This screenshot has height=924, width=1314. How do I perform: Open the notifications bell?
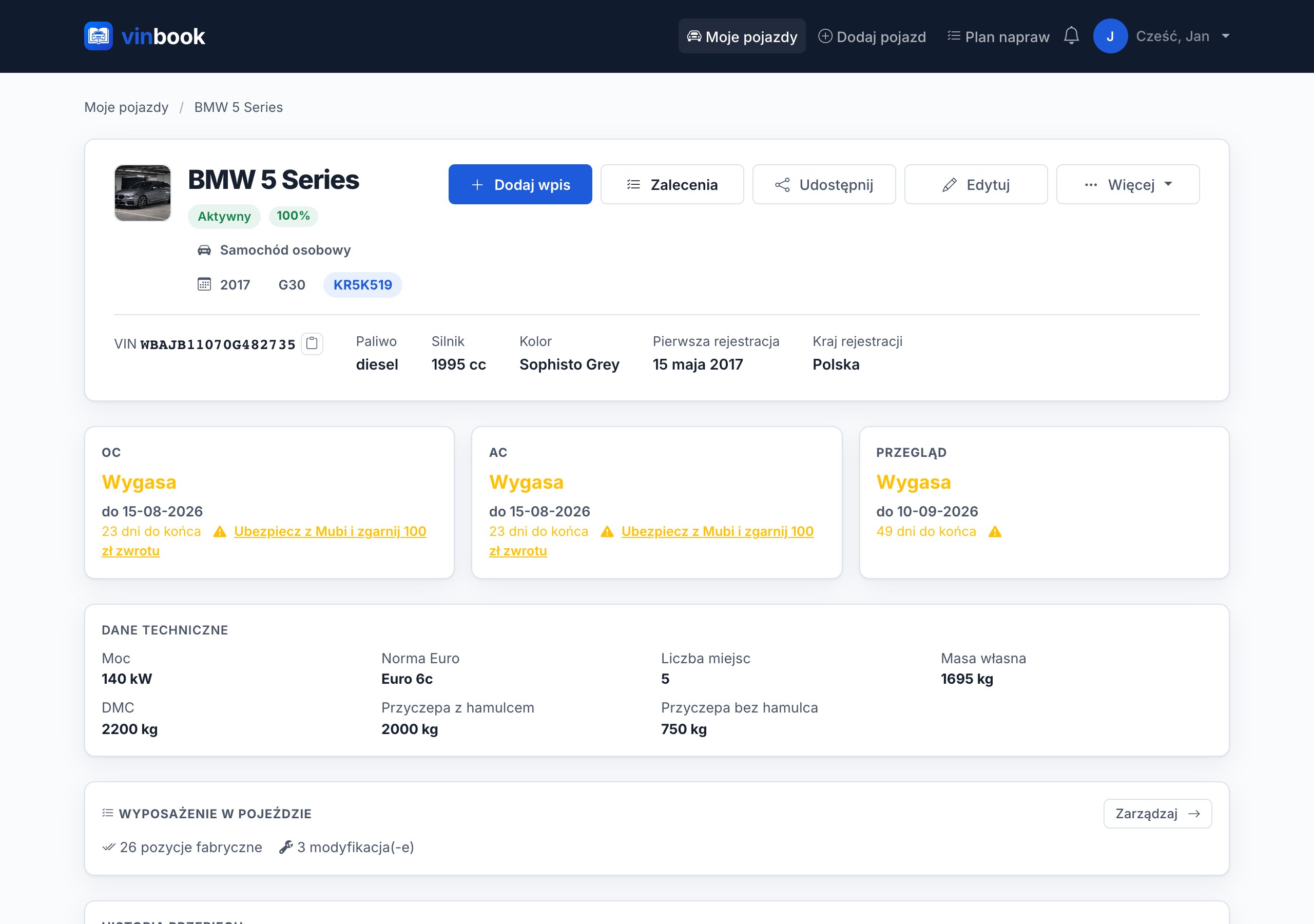(x=1071, y=36)
